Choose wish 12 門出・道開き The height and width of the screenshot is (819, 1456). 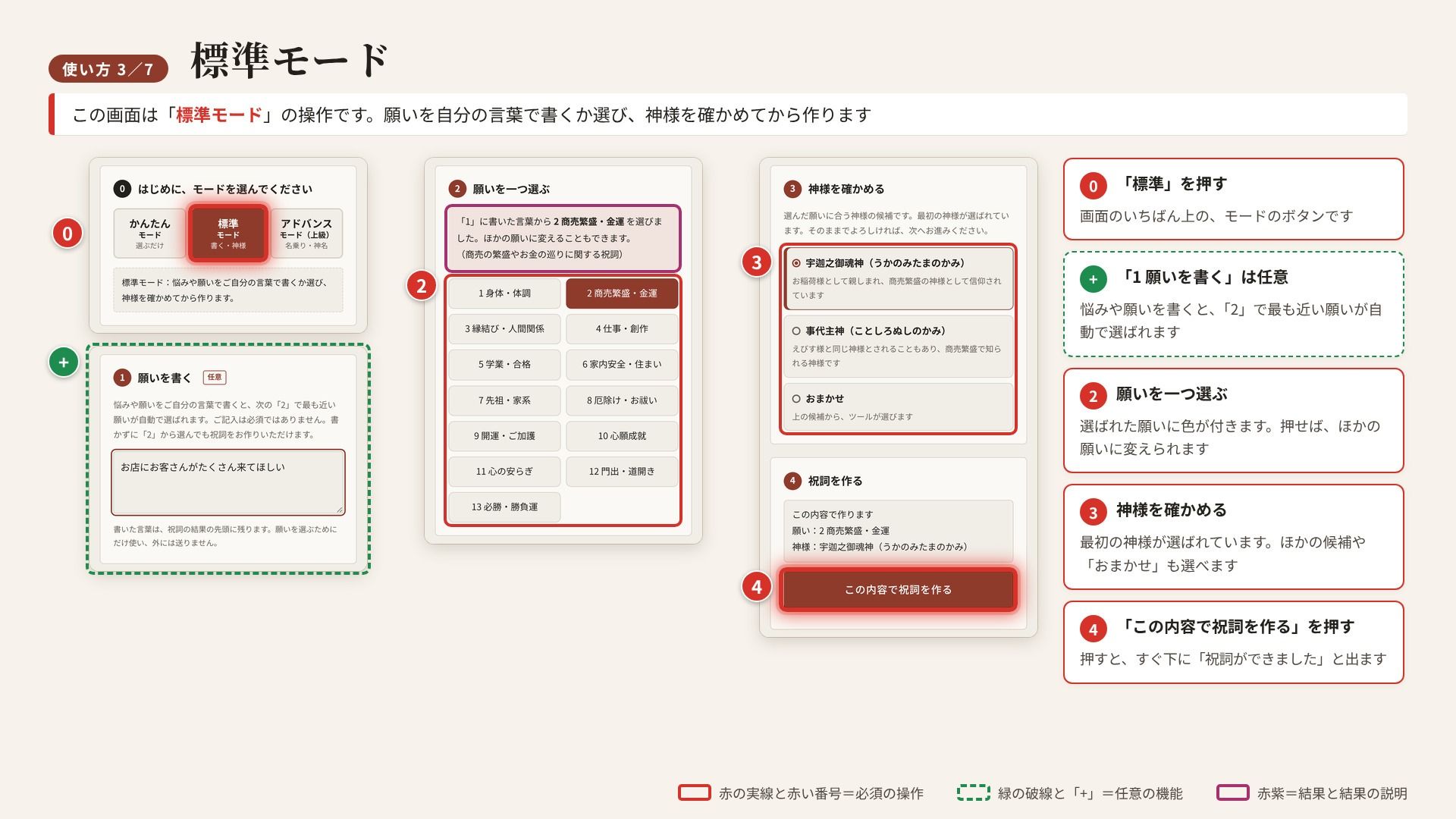tap(622, 472)
